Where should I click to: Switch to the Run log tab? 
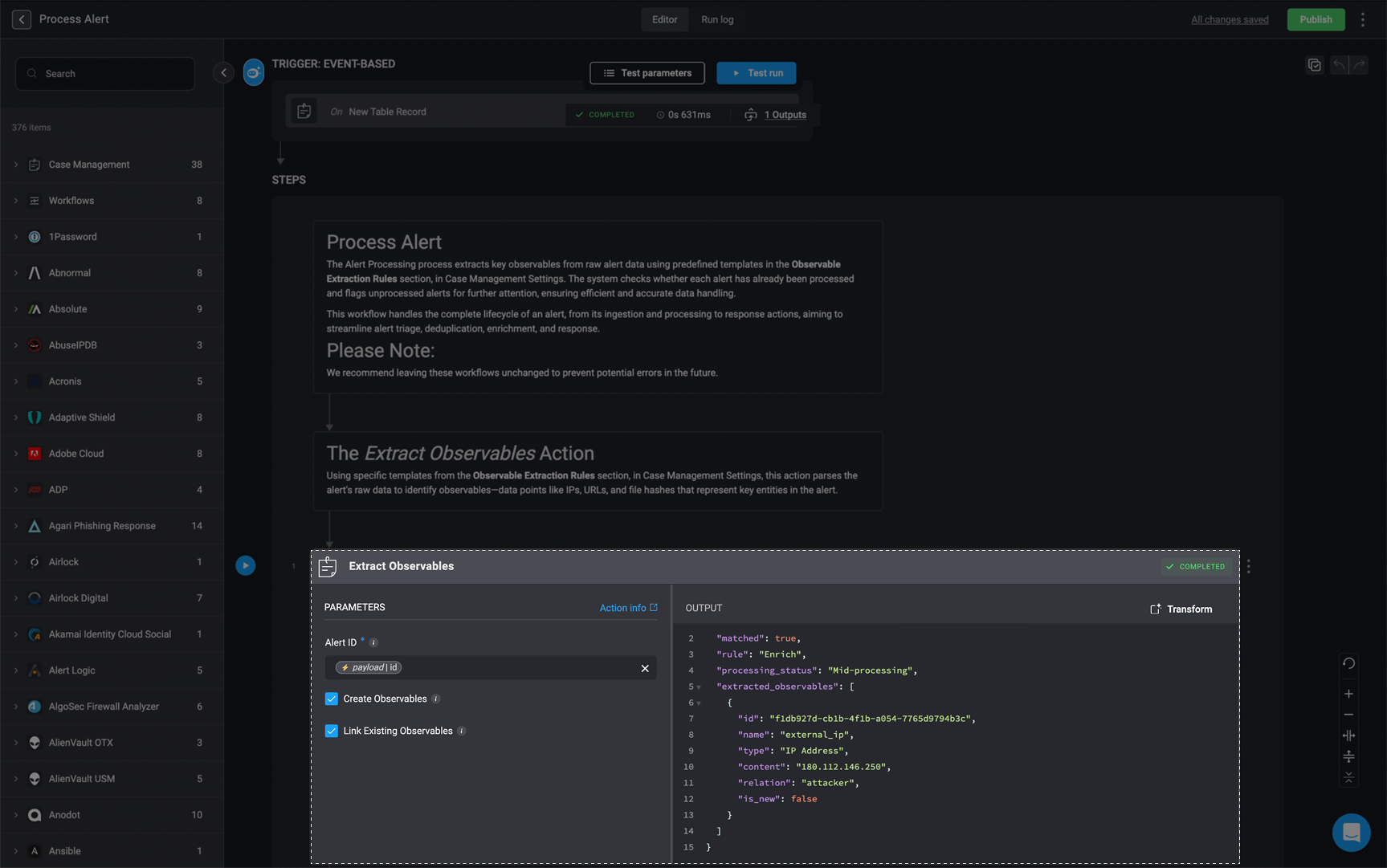(717, 19)
